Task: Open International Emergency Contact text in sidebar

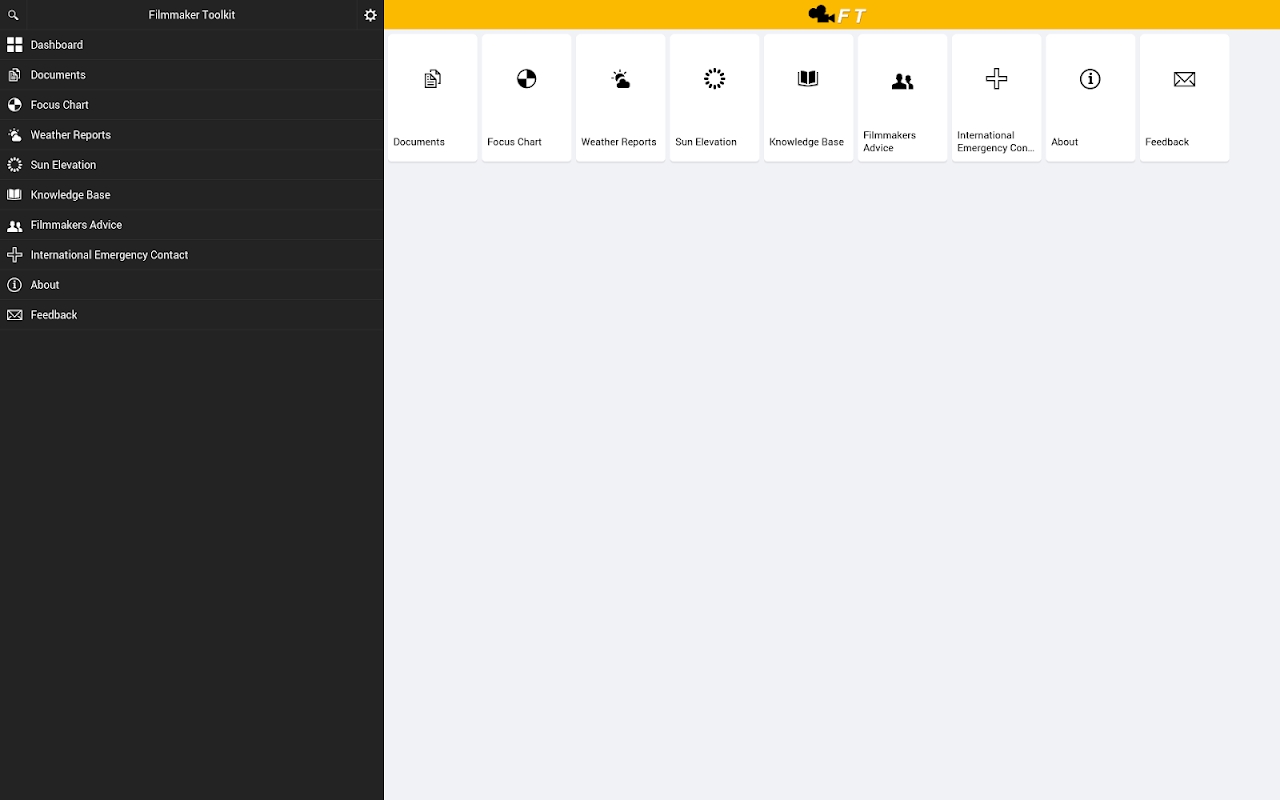Action: [110, 255]
